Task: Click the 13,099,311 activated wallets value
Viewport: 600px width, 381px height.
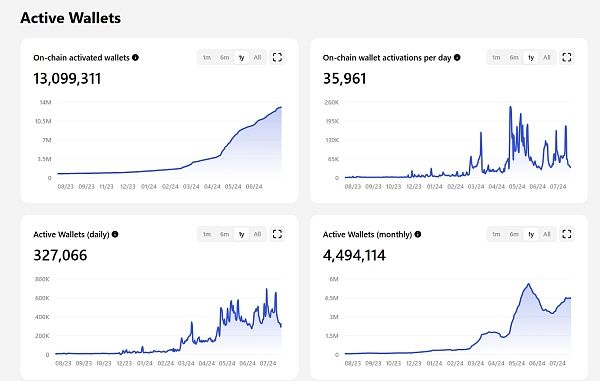Action: tap(67, 79)
